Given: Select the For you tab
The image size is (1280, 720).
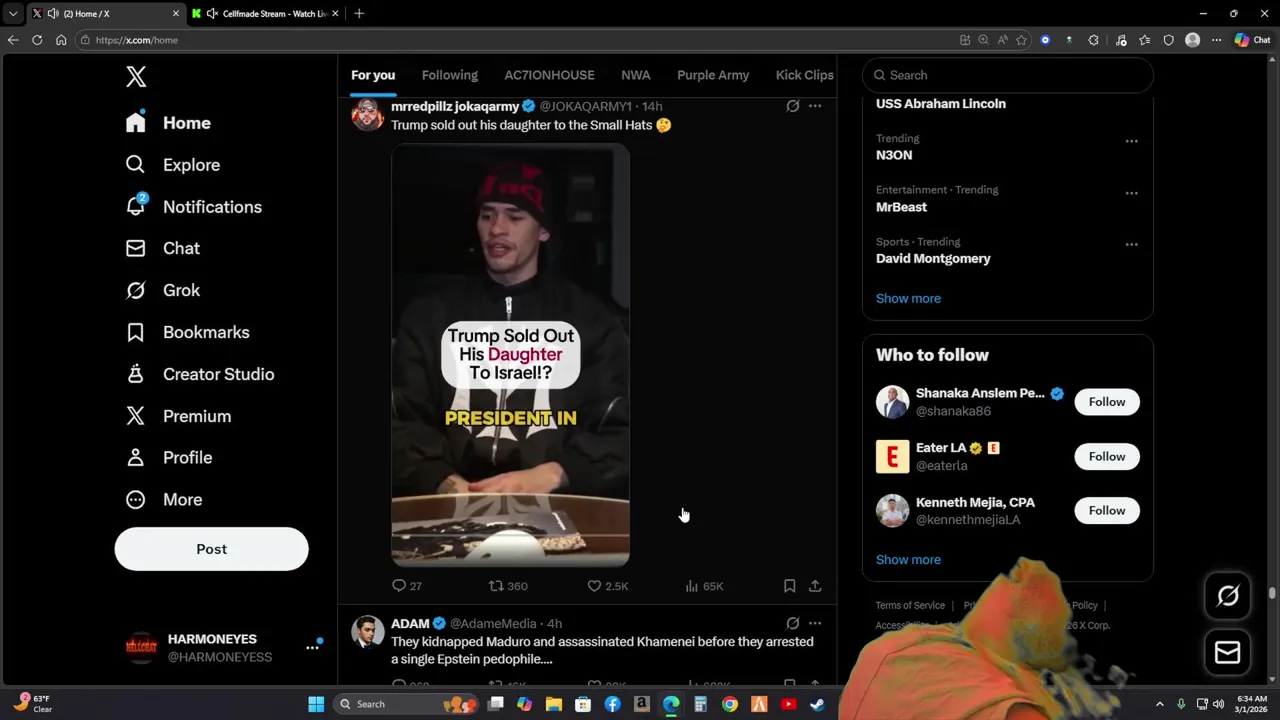Looking at the screenshot, I should pos(373,75).
